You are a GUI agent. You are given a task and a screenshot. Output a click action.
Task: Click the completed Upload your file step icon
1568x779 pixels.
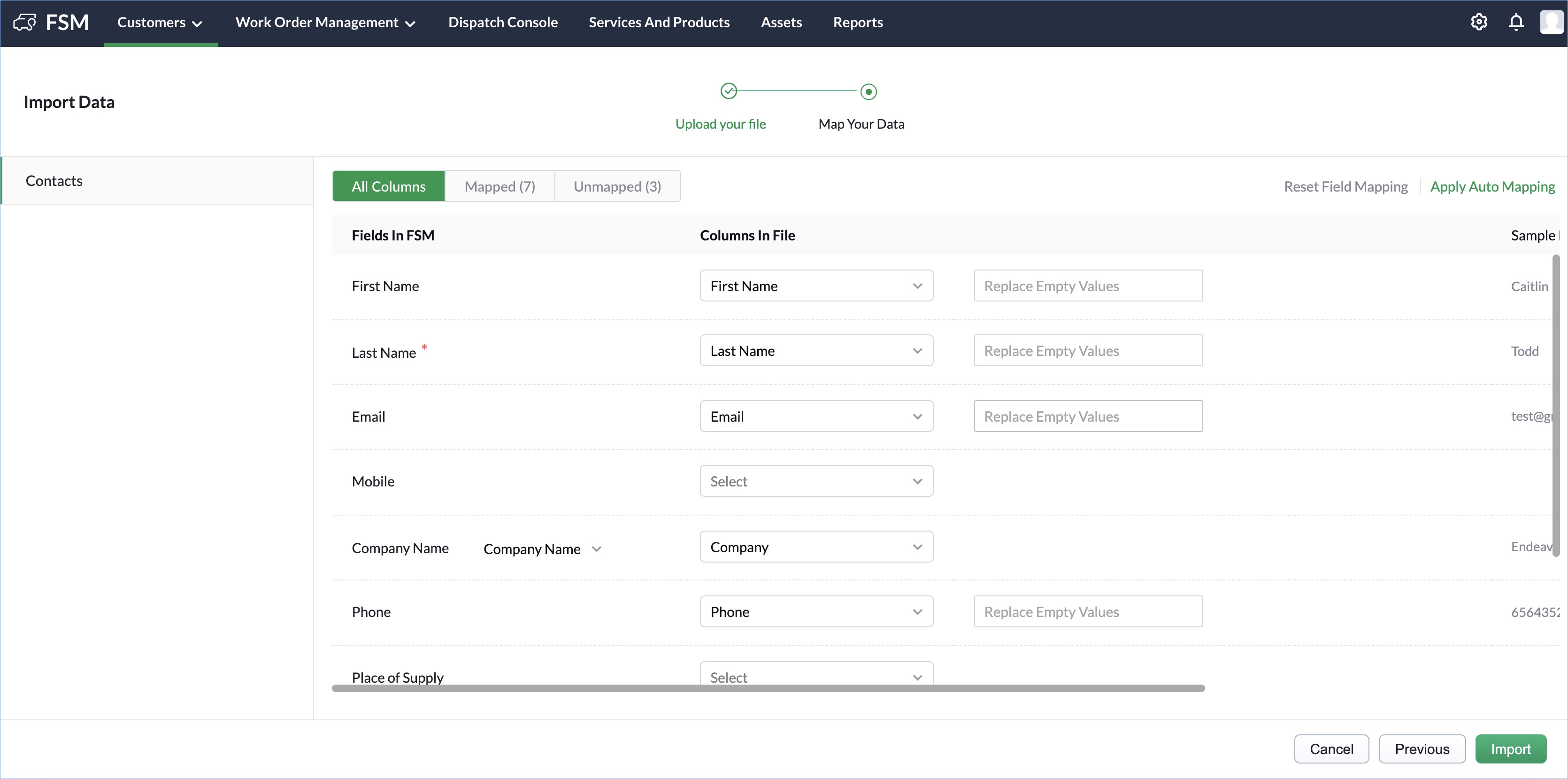[x=728, y=91]
